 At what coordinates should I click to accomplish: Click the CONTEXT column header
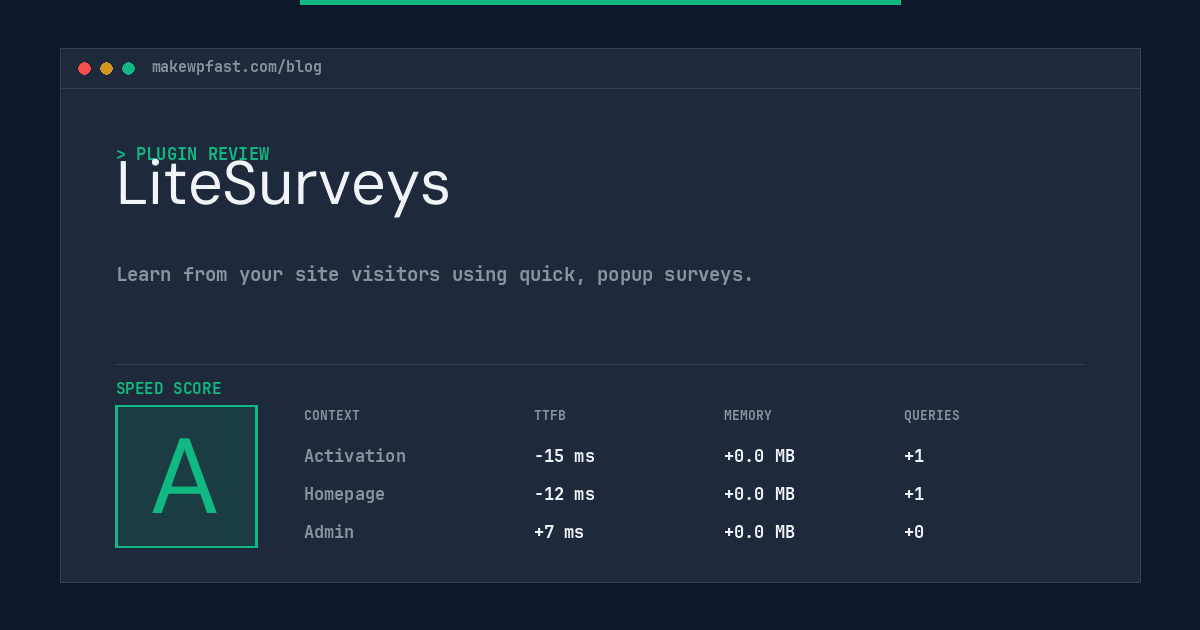[x=332, y=415]
